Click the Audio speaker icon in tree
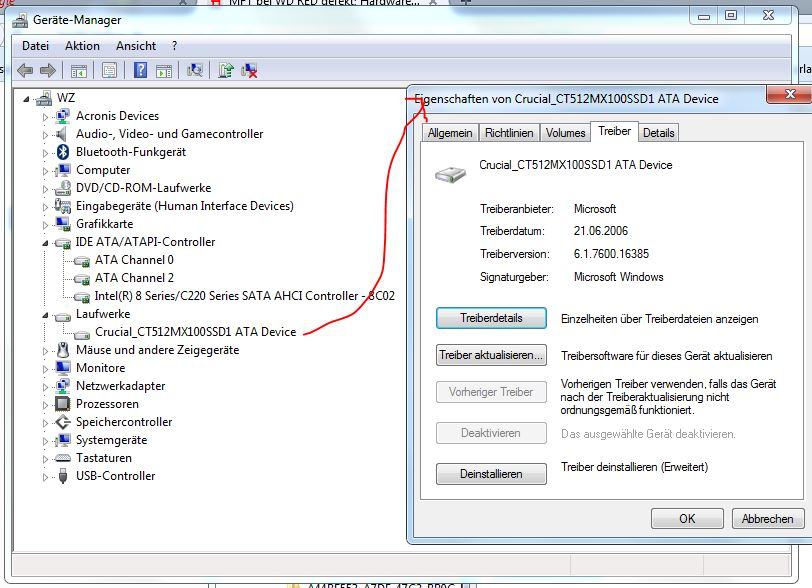This screenshot has height=588, width=812. tap(62, 134)
